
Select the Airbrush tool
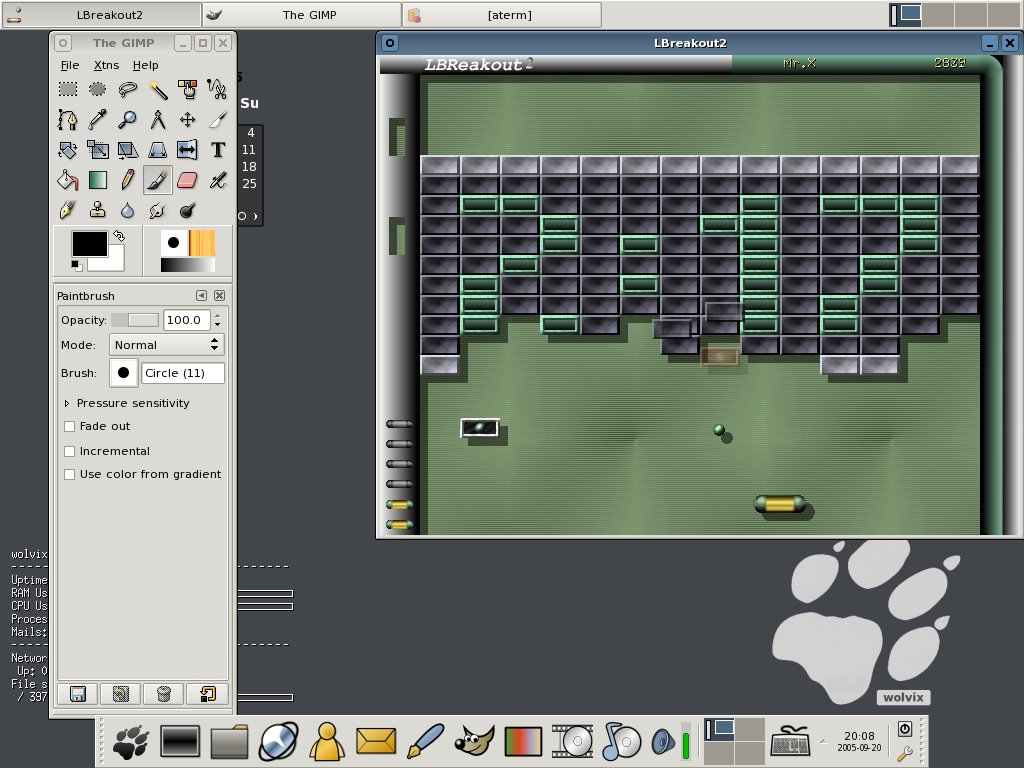[217, 180]
